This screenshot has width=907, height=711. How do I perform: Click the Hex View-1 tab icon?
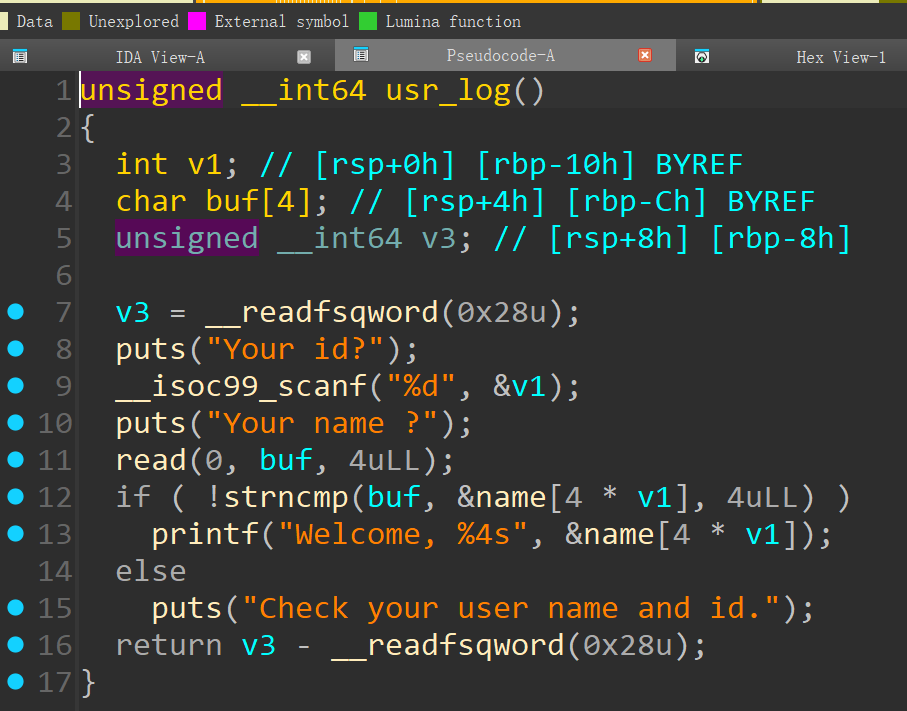click(x=702, y=57)
